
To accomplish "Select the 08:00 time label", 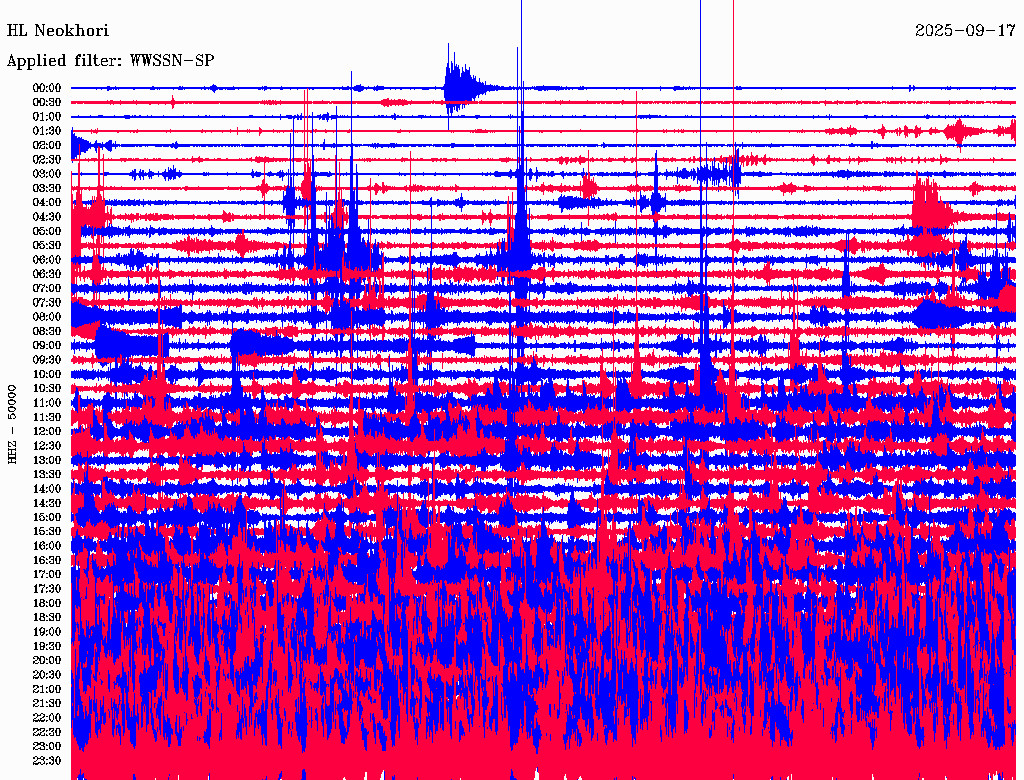I will point(47,317).
